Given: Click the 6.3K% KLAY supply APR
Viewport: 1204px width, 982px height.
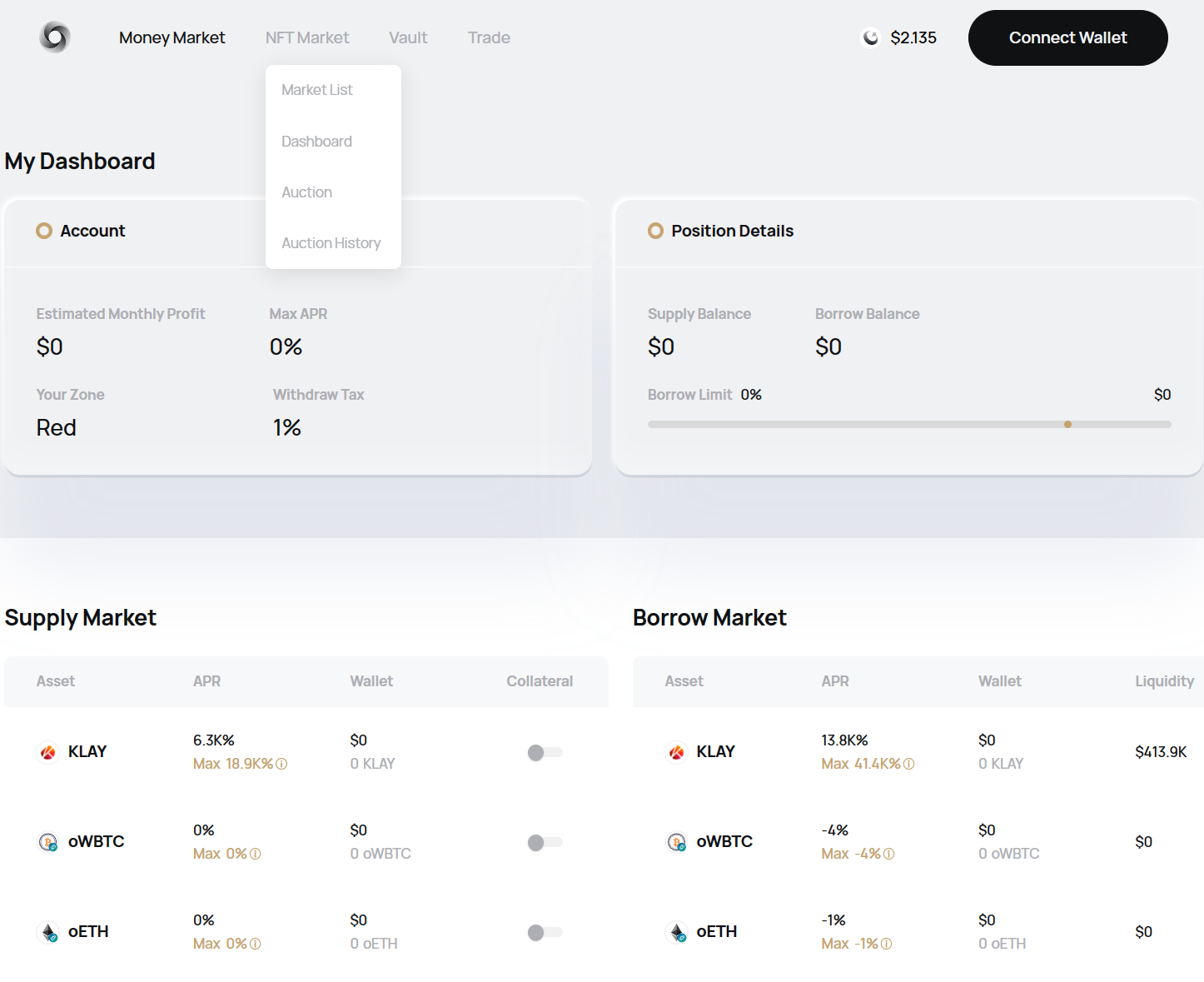Looking at the screenshot, I should pyautogui.click(x=214, y=740).
